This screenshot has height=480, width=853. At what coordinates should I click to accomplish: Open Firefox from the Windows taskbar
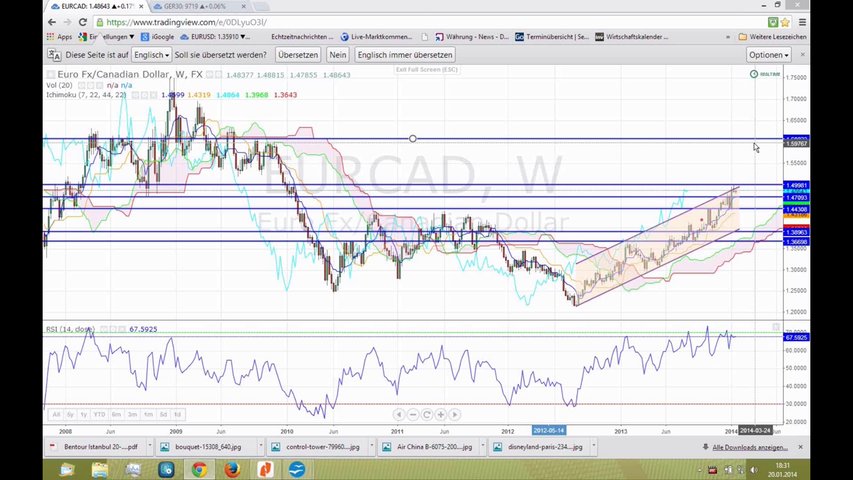[232, 469]
